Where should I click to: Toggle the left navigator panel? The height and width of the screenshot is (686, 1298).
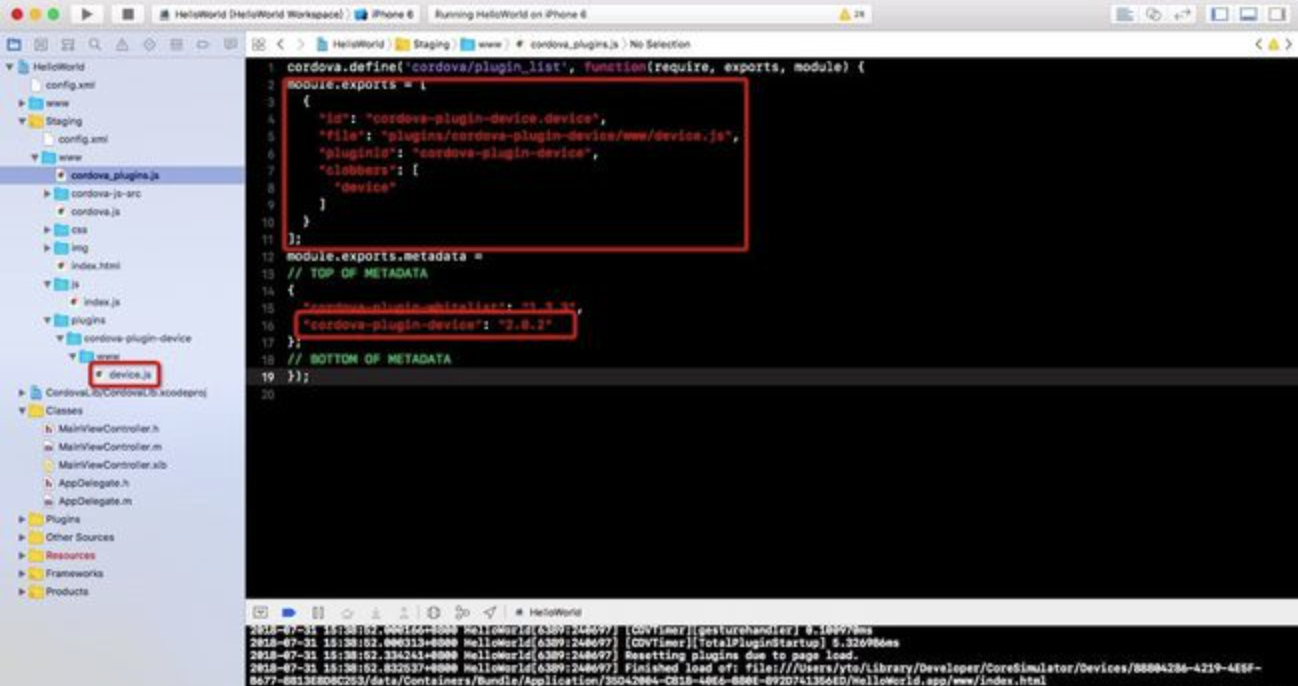pyautogui.click(x=1220, y=14)
